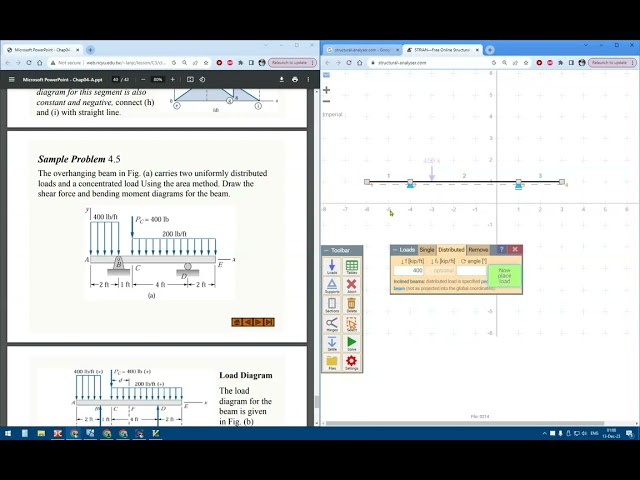The image size is (640, 480).
Task: Open the notification center icon
Action: coord(629,433)
